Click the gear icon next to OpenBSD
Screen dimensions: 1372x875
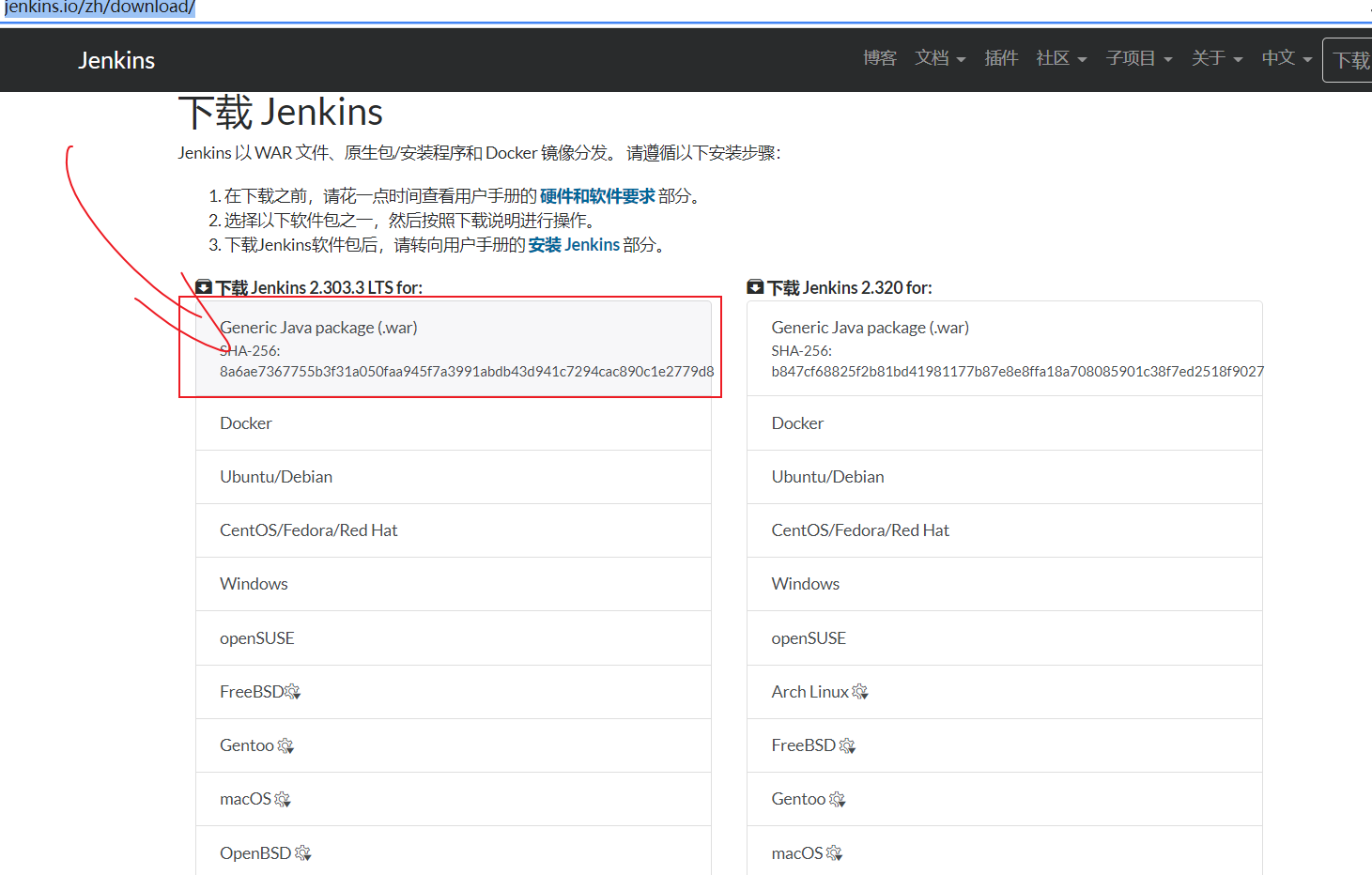[x=302, y=853]
